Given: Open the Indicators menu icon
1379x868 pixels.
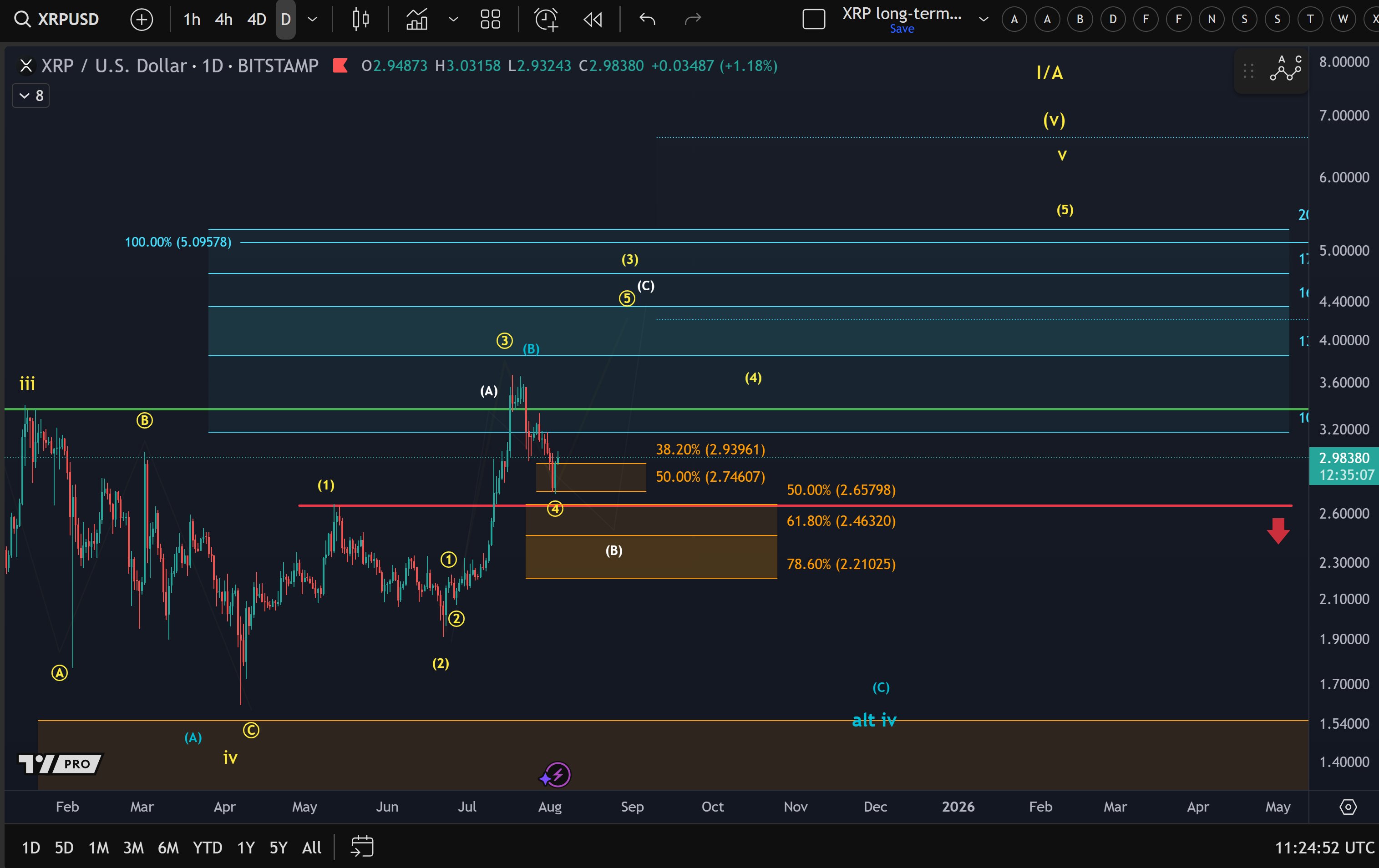Looking at the screenshot, I should tap(417, 20).
